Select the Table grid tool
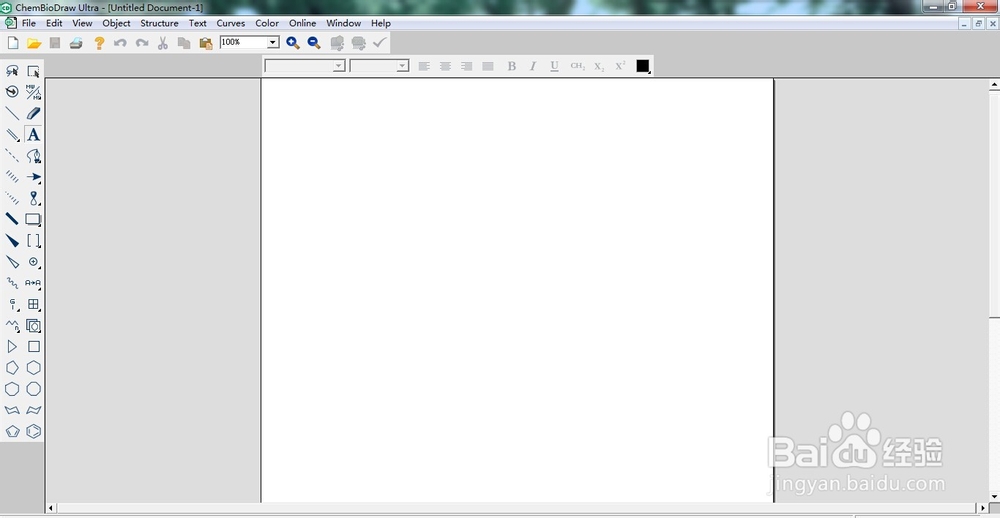 coord(33,304)
